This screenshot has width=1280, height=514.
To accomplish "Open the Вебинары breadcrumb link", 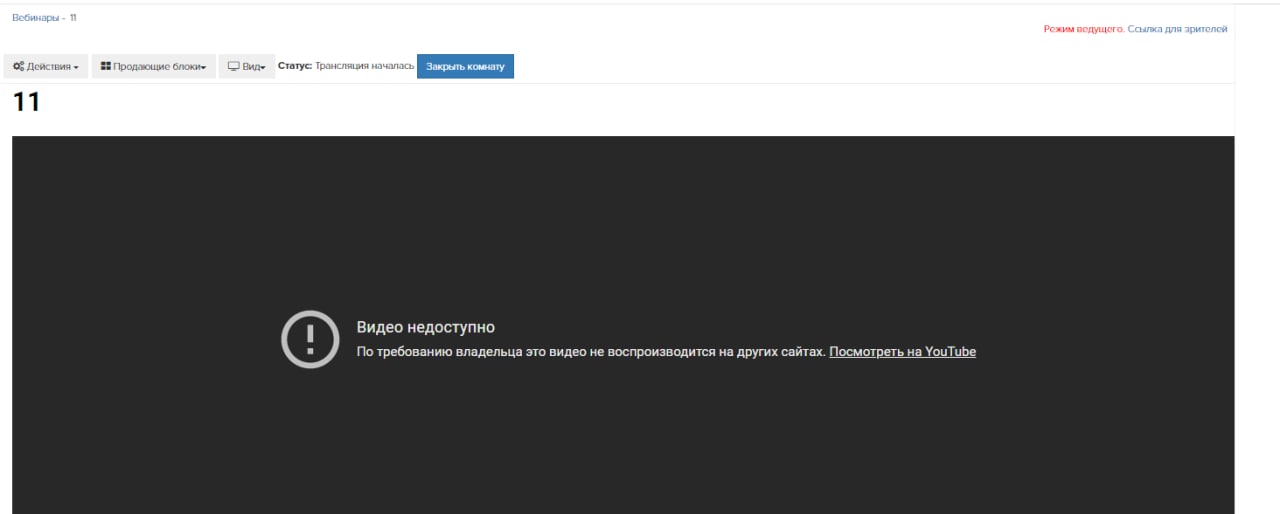I will [x=35, y=18].
